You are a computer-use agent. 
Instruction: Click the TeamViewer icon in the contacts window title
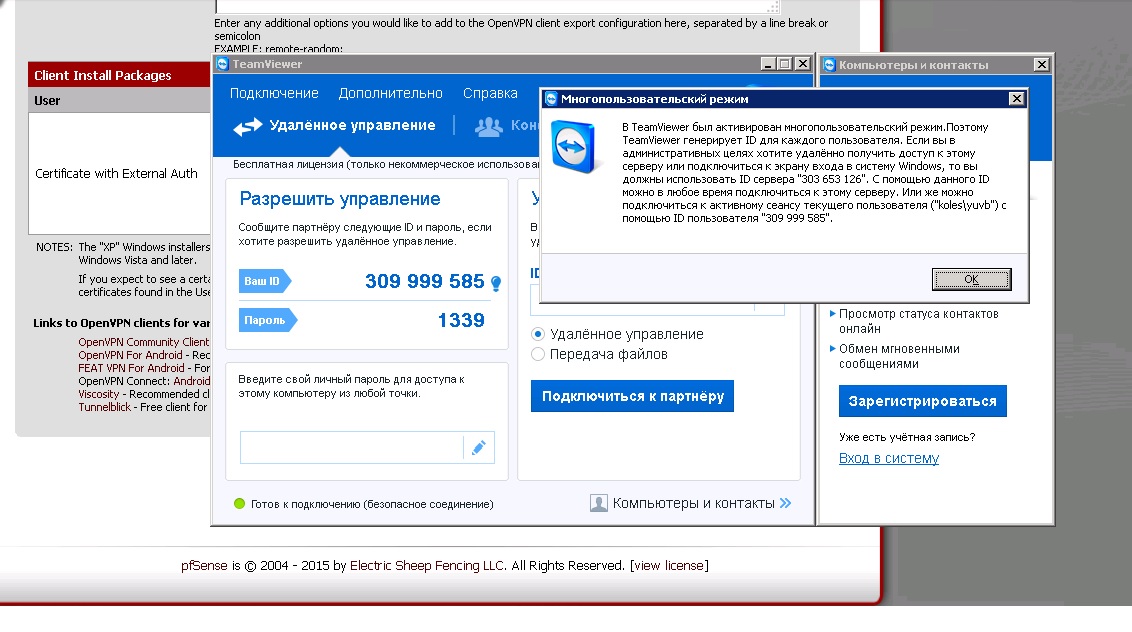tap(830, 65)
